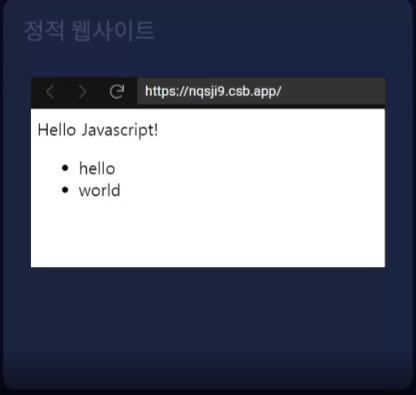Image resolution: width=416 pixels, height=395 pixels.
Task: Reload the page with the refresh icon
Action: 117,91
